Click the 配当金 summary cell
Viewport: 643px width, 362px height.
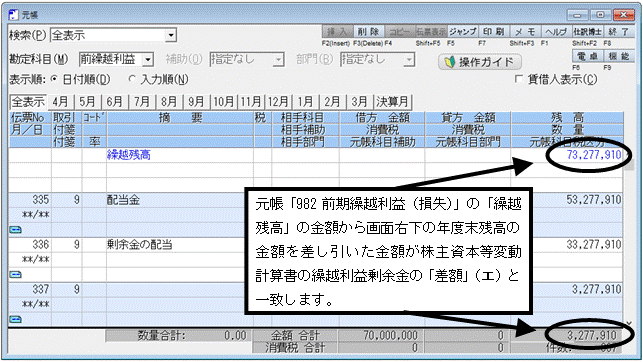pos(123,200)
